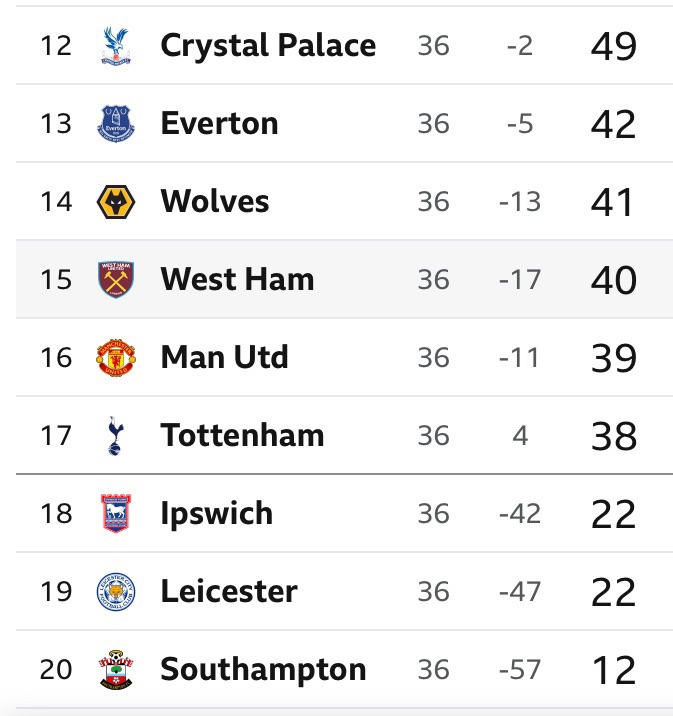The height and width of the screenshot is (716, 673).
Task: Select the Ipswich club crest
Action: click(x=115, y=514)
